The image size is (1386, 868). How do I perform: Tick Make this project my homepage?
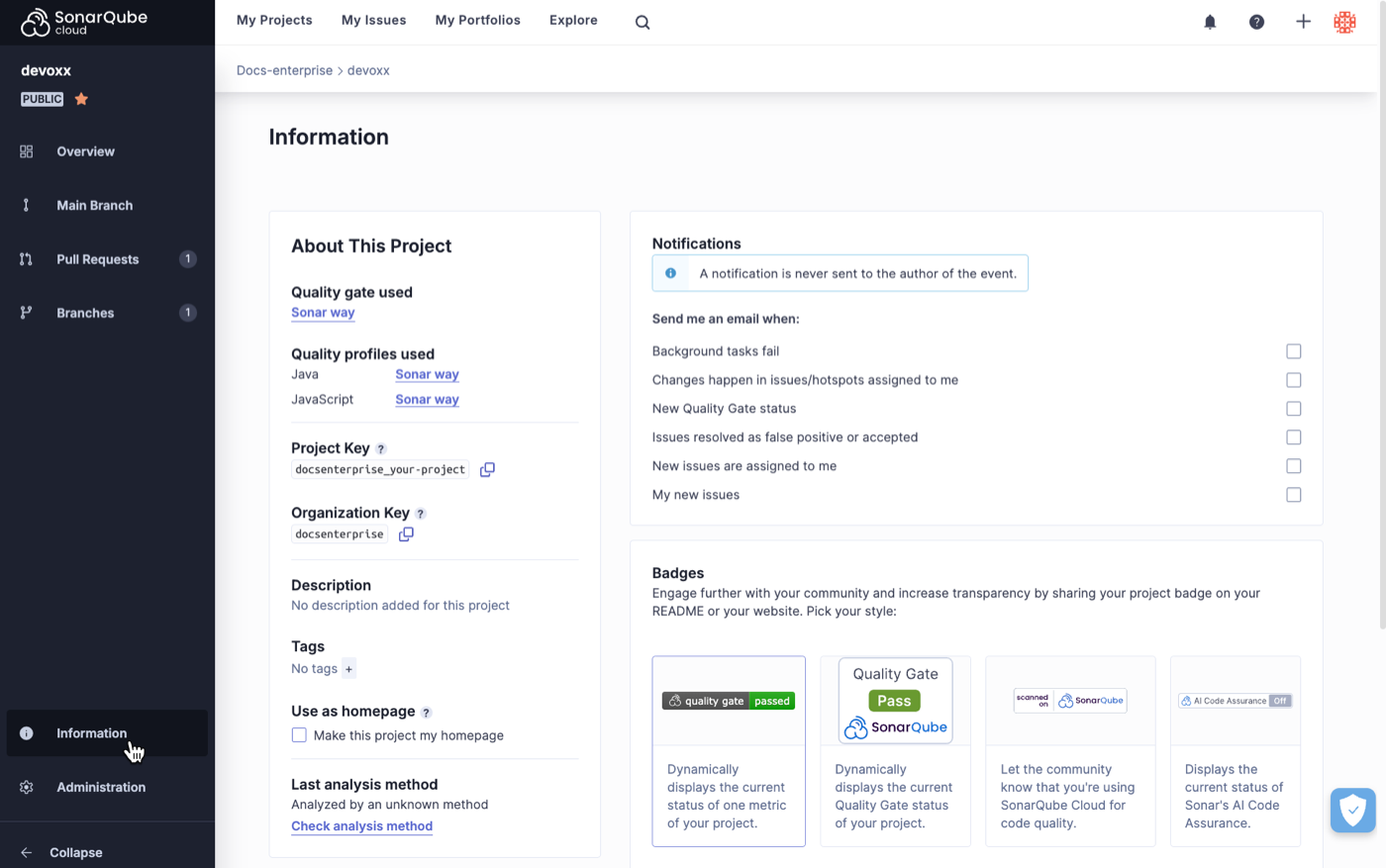tap(299, 735)
